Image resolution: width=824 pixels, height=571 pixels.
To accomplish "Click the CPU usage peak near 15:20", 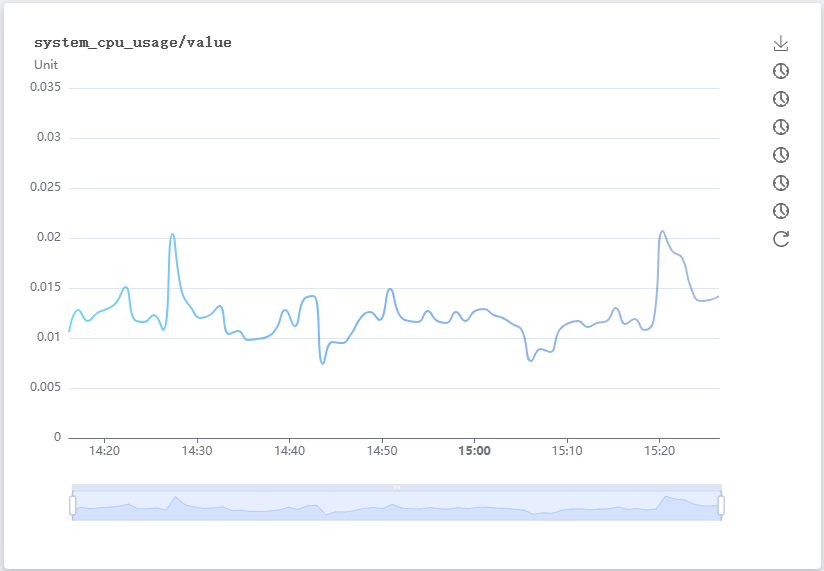I will (x=662, y=232).
